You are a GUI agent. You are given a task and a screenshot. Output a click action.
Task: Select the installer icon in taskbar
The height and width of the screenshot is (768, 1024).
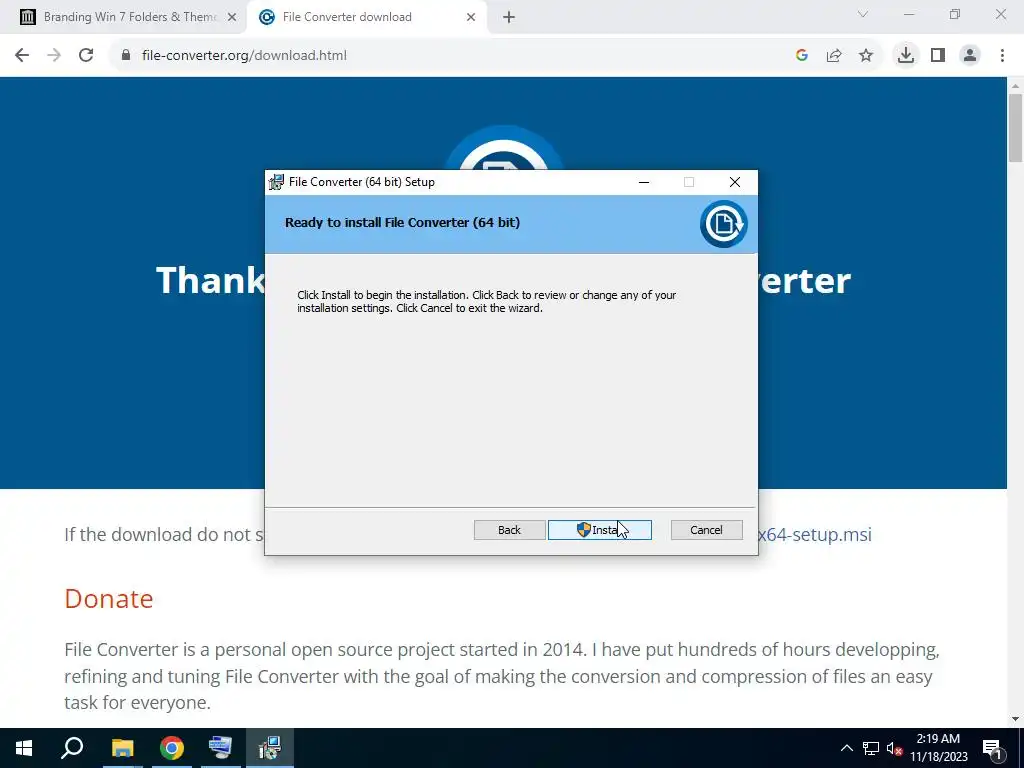(x=270, y=748)
